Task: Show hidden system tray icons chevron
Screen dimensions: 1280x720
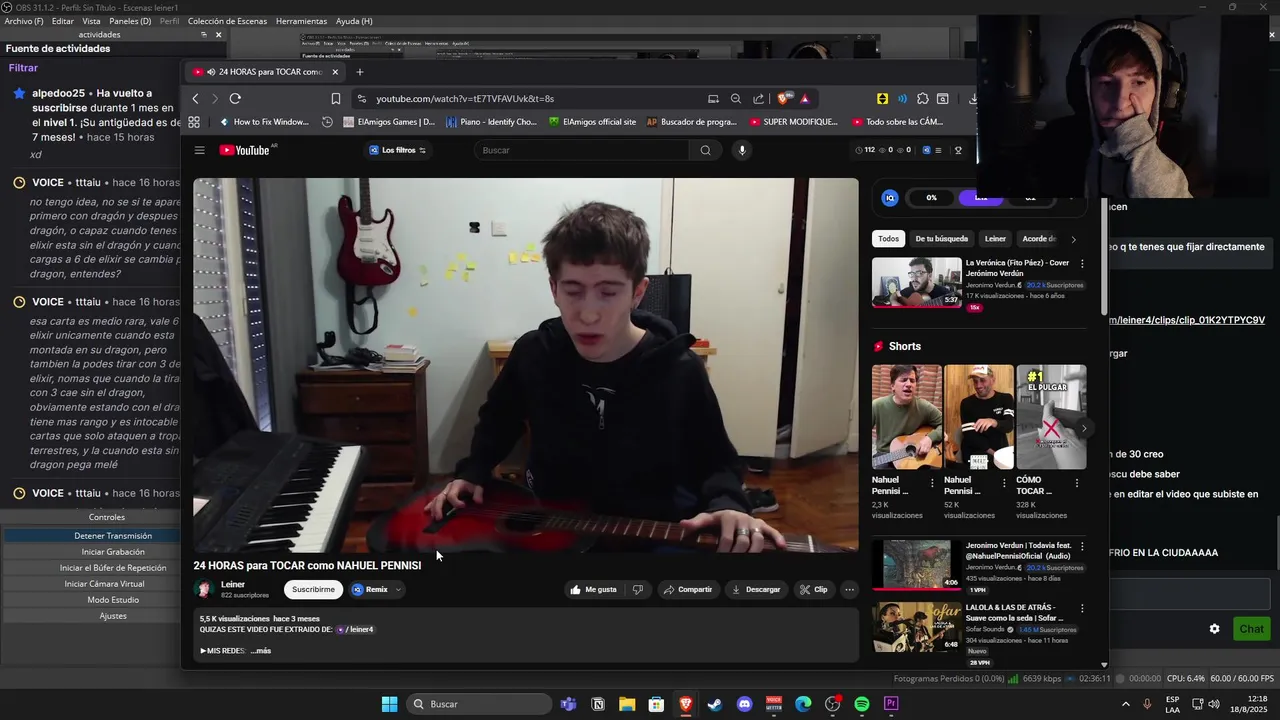Action: coord(1125,704)
